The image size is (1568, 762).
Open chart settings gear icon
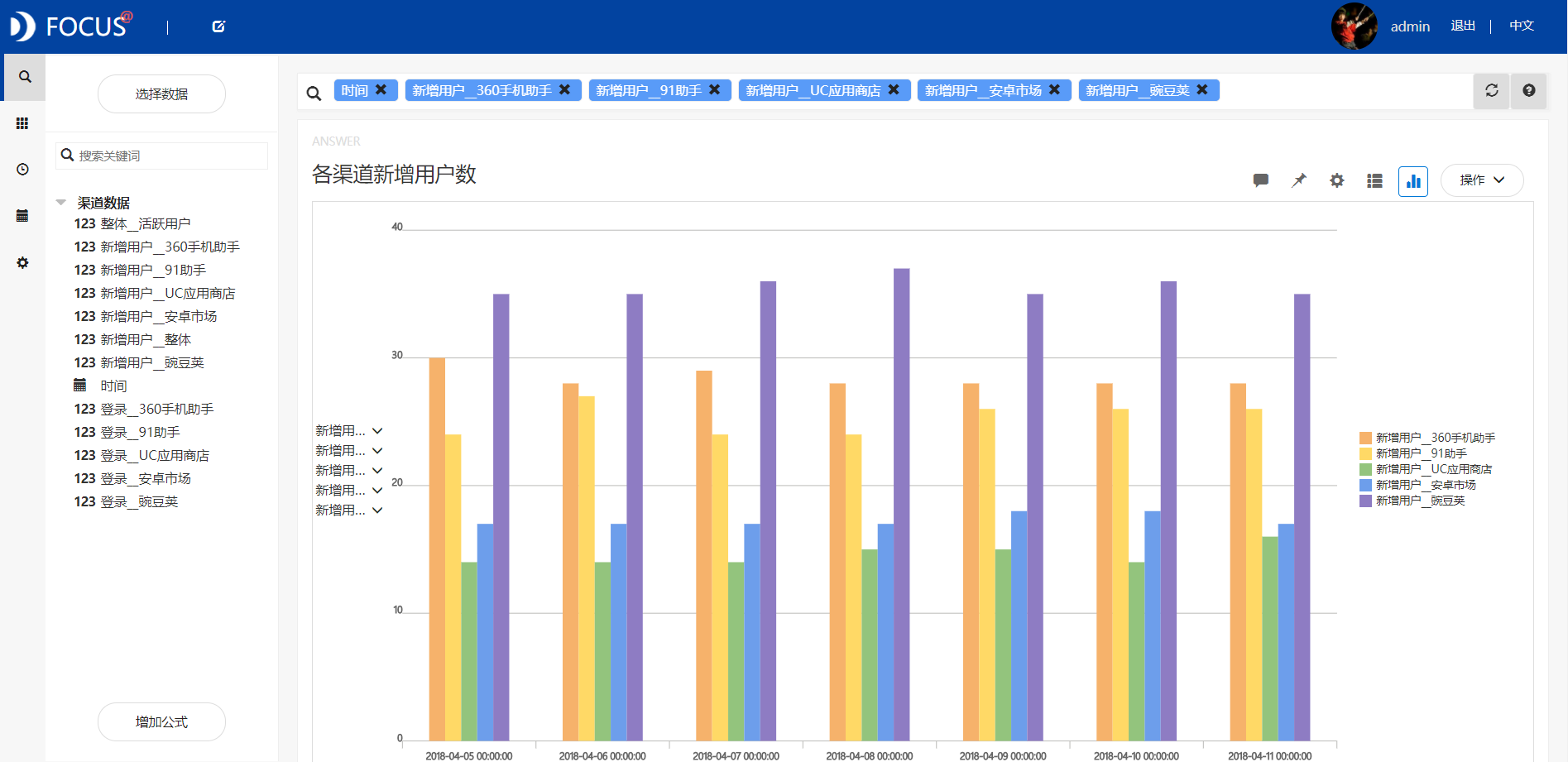click(x=1336, y=180)
